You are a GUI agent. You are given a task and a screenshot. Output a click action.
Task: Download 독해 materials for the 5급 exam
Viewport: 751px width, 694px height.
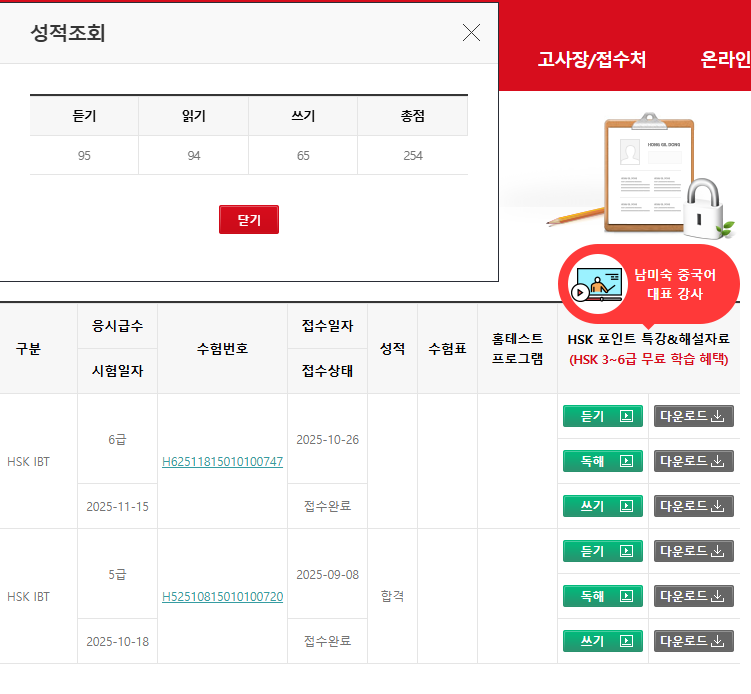(x=693, y=596)
